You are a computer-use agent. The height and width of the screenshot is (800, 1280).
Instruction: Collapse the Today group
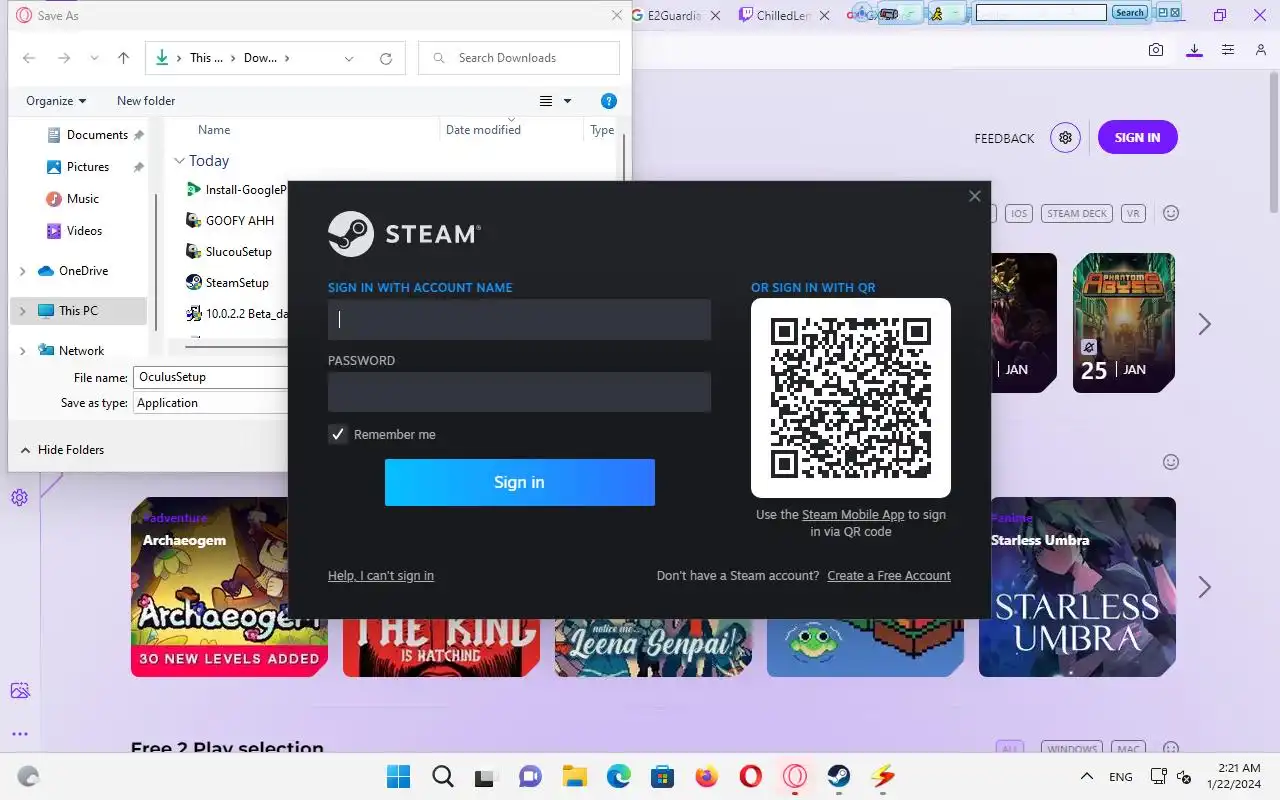point(180,161)
